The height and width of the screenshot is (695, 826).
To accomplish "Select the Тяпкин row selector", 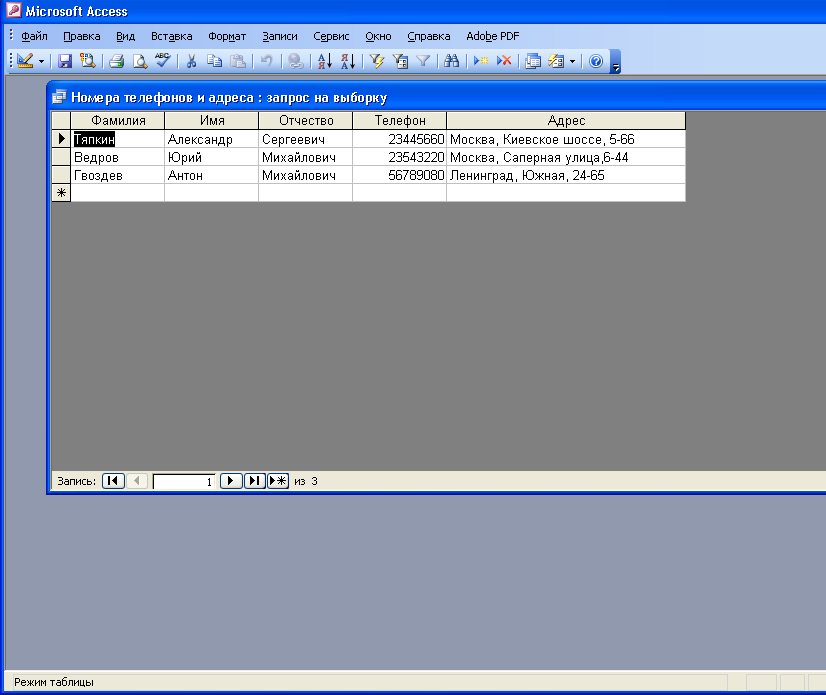I will pyautogui.click(x=61, y=139).
